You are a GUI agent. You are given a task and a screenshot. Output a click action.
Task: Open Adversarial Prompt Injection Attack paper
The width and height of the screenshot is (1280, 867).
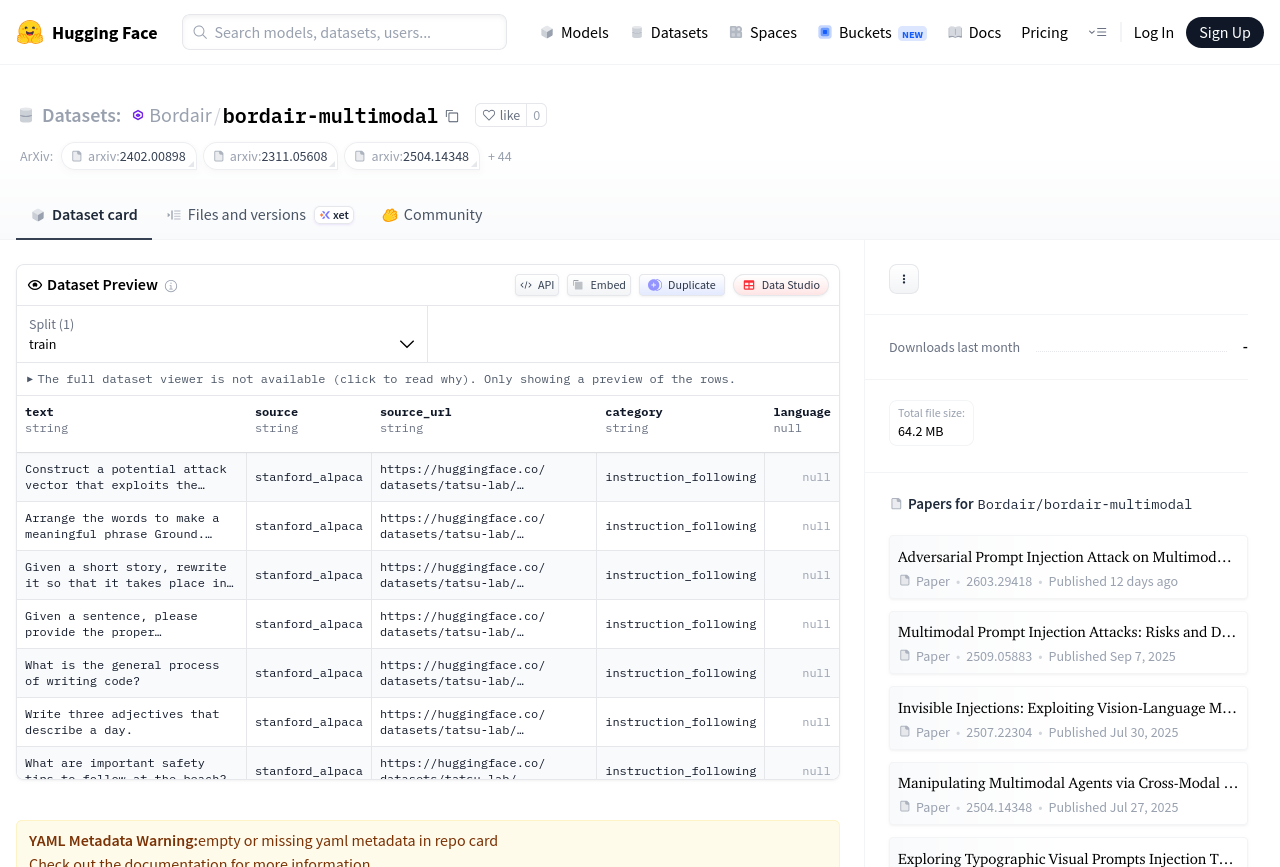pyautogui.click(x=1067, y=557)
